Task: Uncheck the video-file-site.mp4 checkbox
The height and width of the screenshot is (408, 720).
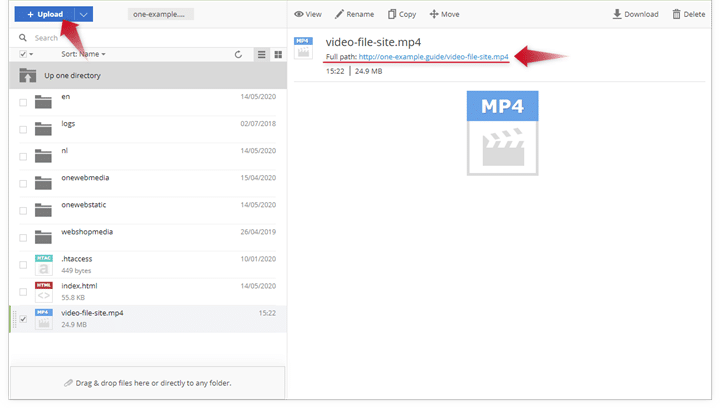Action: coord(23,319)
